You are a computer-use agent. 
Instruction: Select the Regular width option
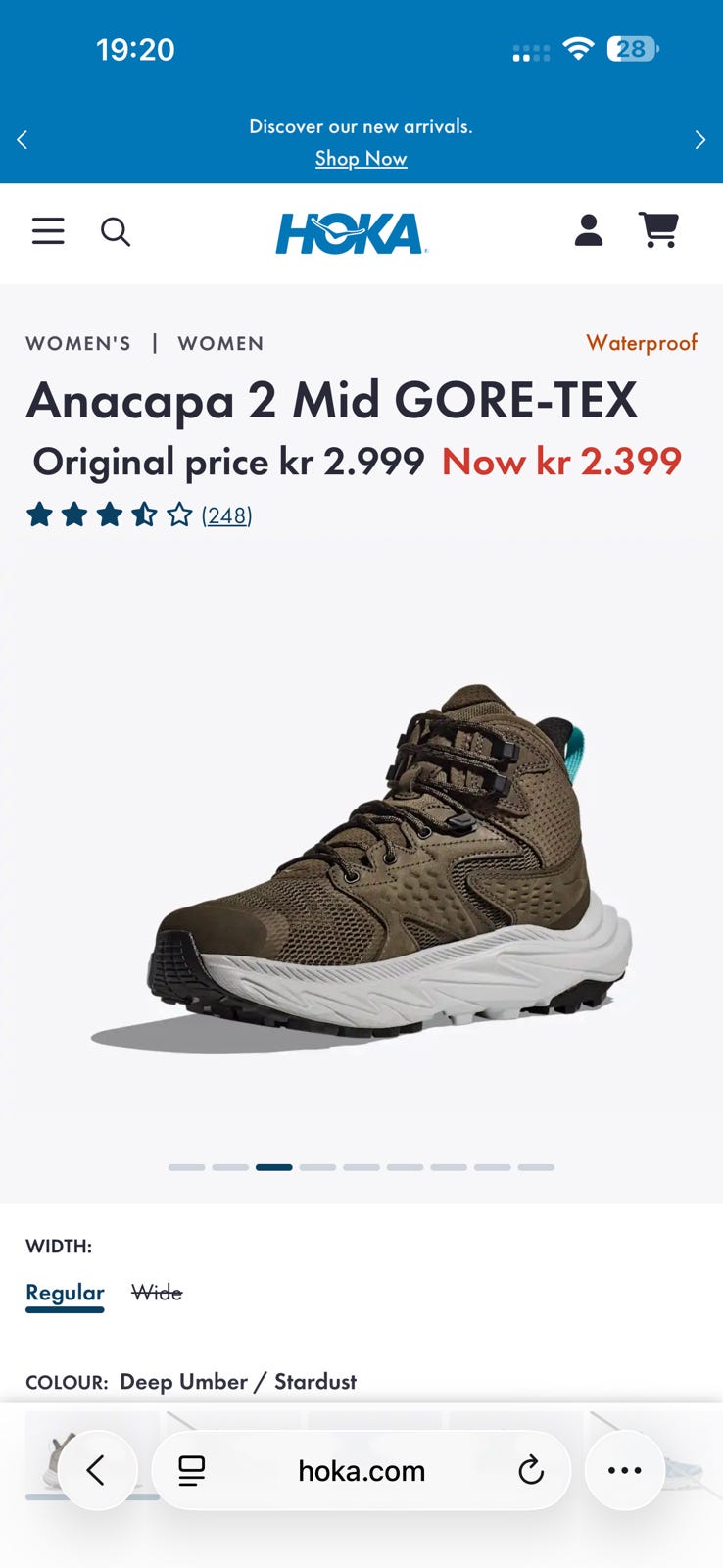(x=65, y=1293)
